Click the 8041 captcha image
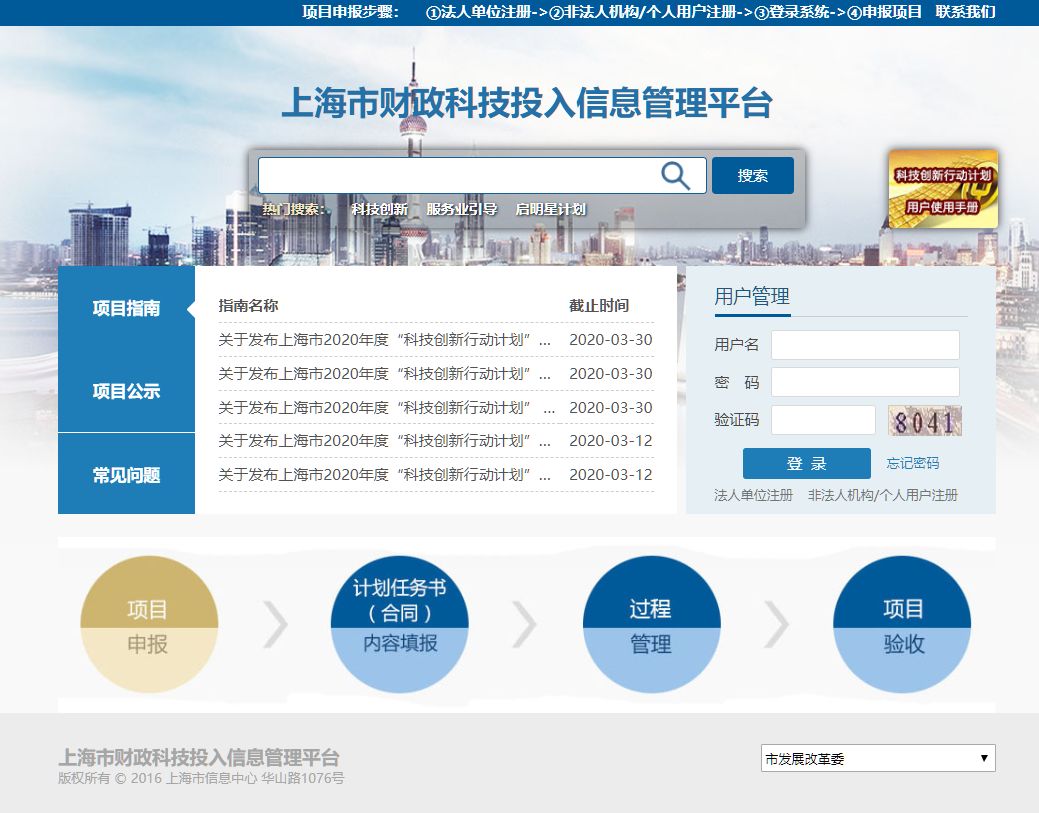 coord(924,421)
